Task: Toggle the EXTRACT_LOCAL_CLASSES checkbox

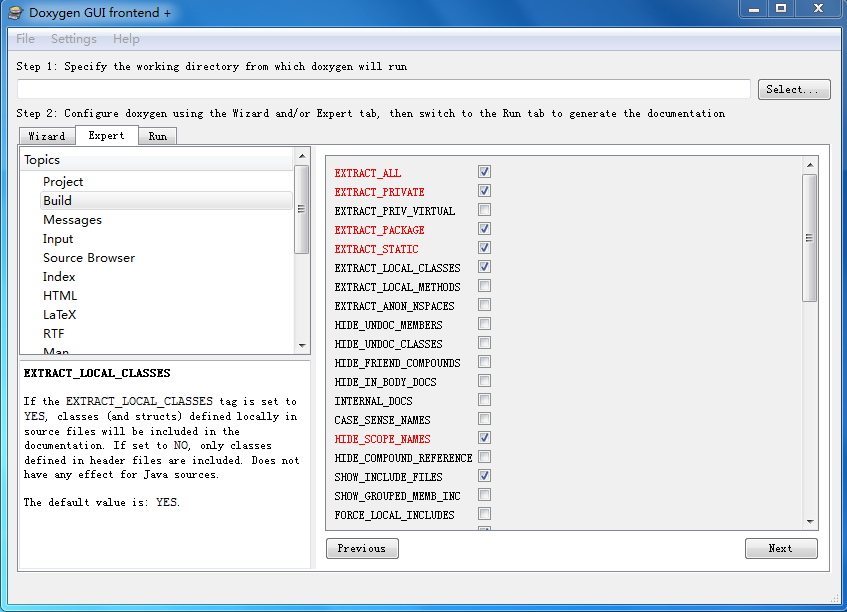Action: pyautogui.click(x=485, y=267)
